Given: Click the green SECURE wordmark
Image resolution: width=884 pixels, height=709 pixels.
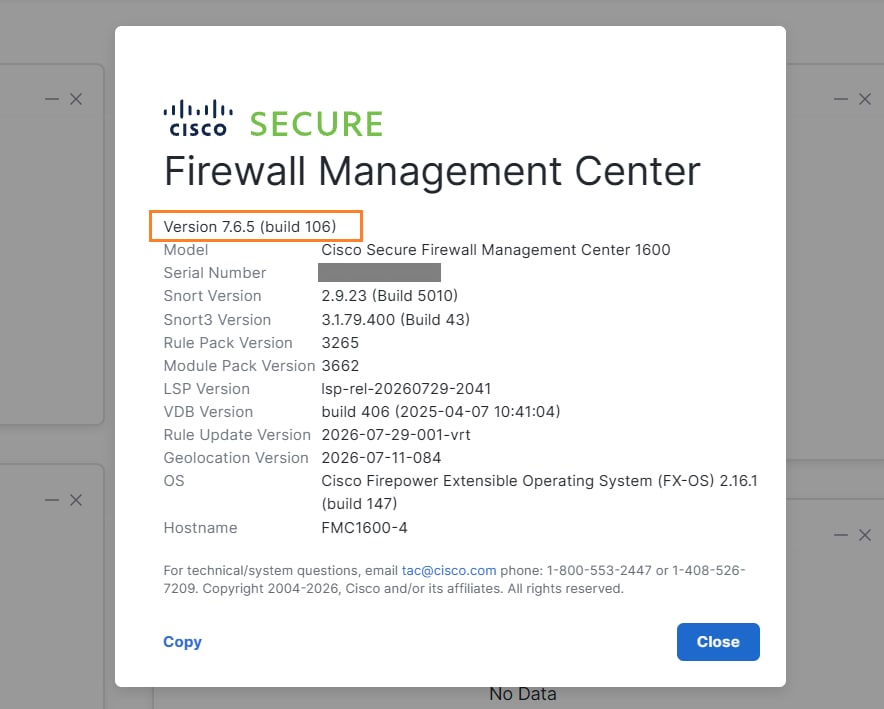Looking at the screenshot, I should coord(316,124).
